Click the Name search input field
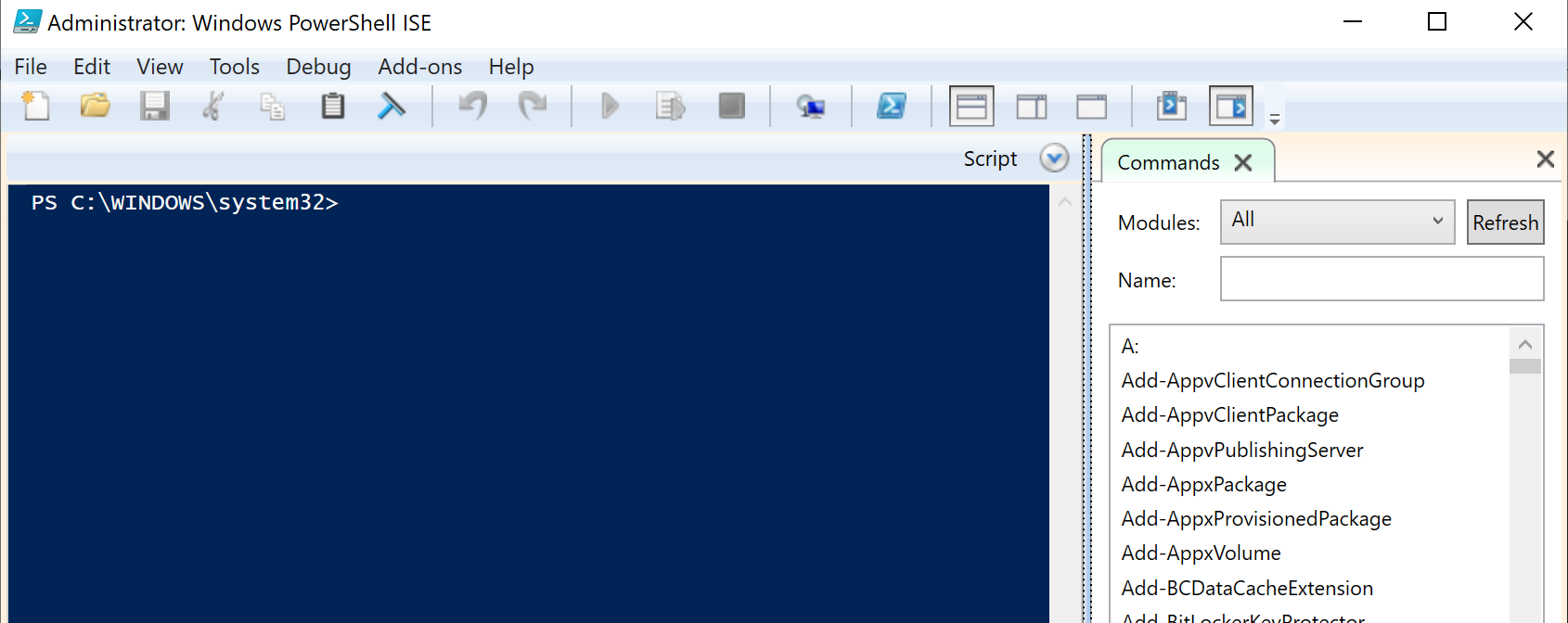Screen dimensions: 1568x623 pos(1381,279)
